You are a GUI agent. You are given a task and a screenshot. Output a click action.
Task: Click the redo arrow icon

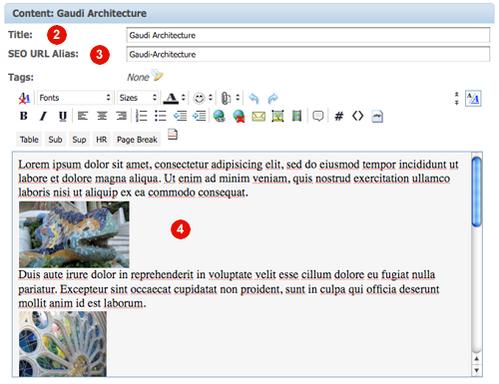[273, 98]
